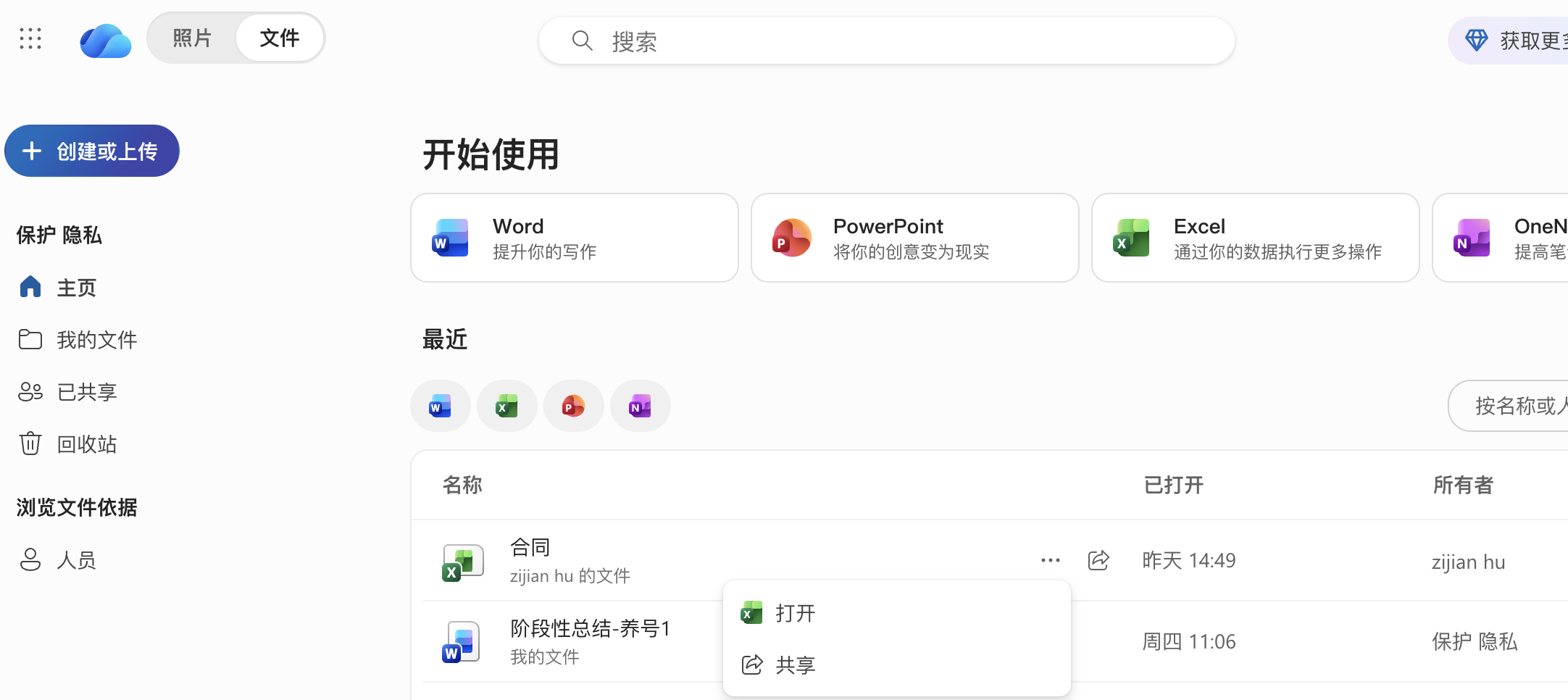Click the OneDrive cloud logo
This screenshot has width=1568, height=700.
[106, 40]
